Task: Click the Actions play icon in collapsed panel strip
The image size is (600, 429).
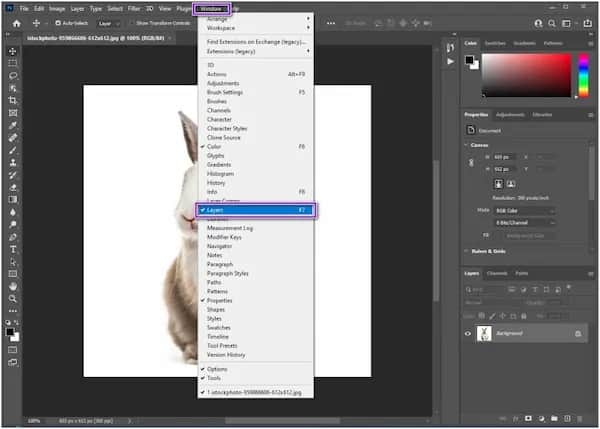Action: [x=451, y=61]
